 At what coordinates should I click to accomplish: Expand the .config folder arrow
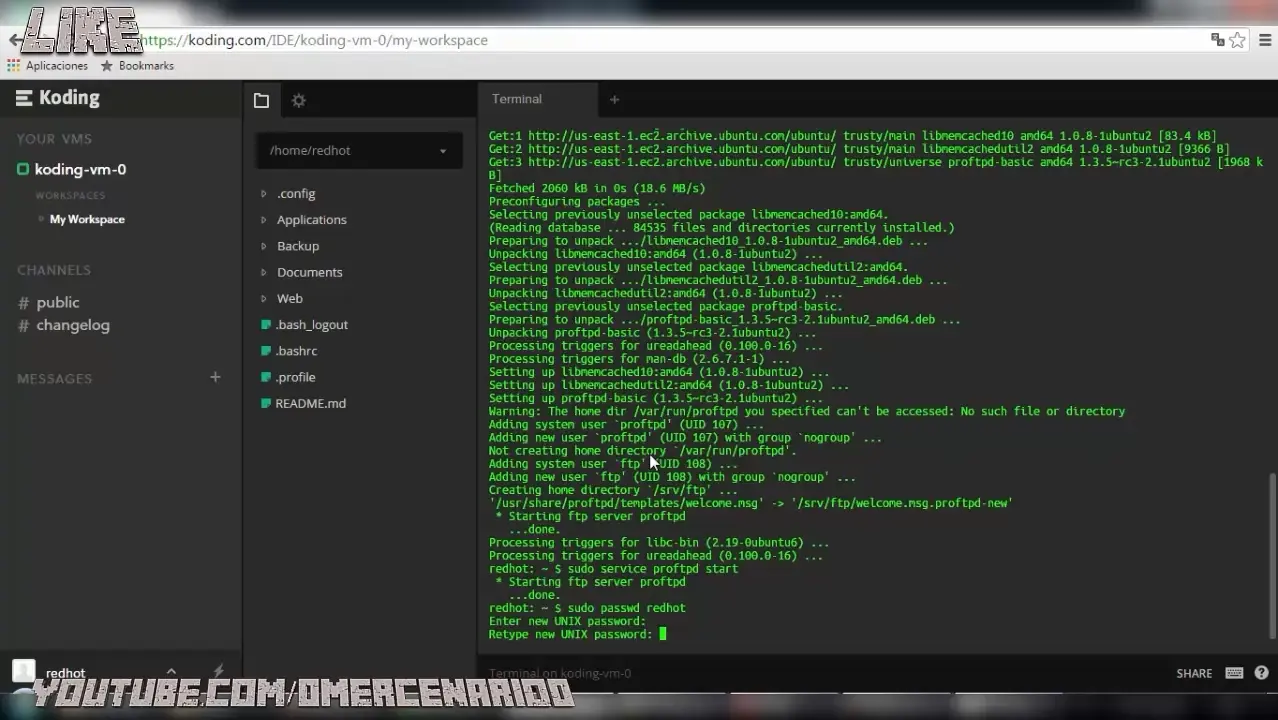click(x=264, y=193)
